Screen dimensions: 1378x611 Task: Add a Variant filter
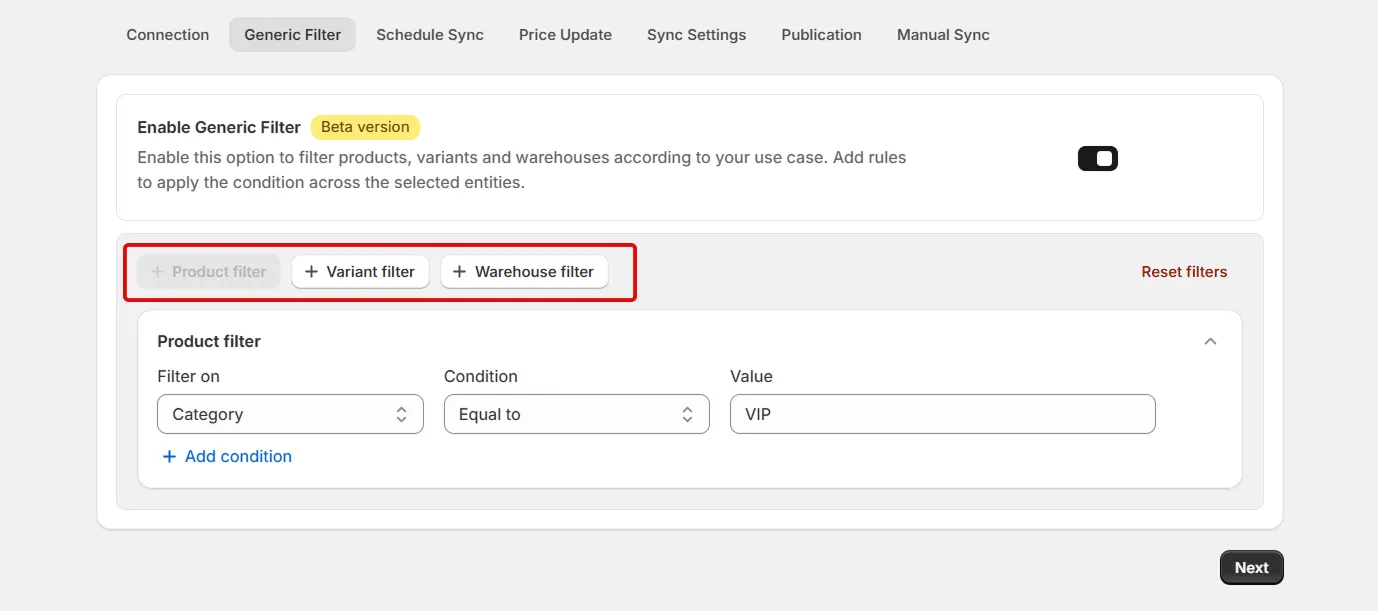click(x=360, y=272)
